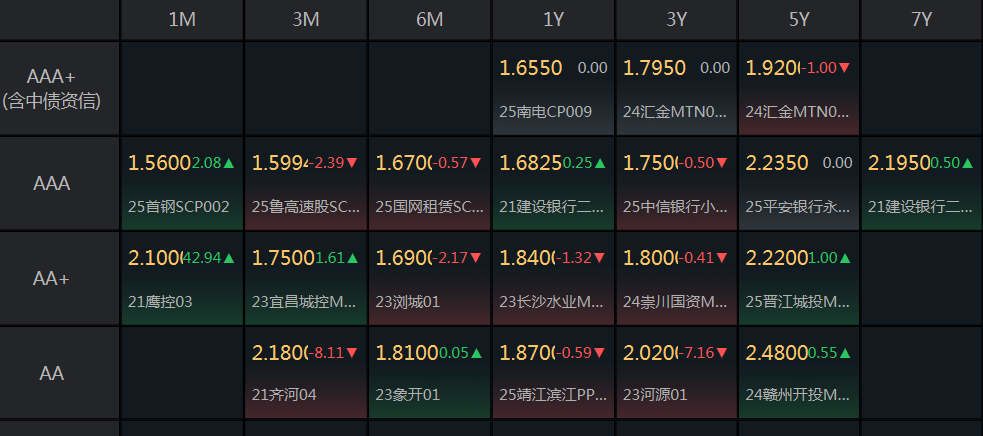Click the green up arrow beside 1.61

[x=352, y=258]
